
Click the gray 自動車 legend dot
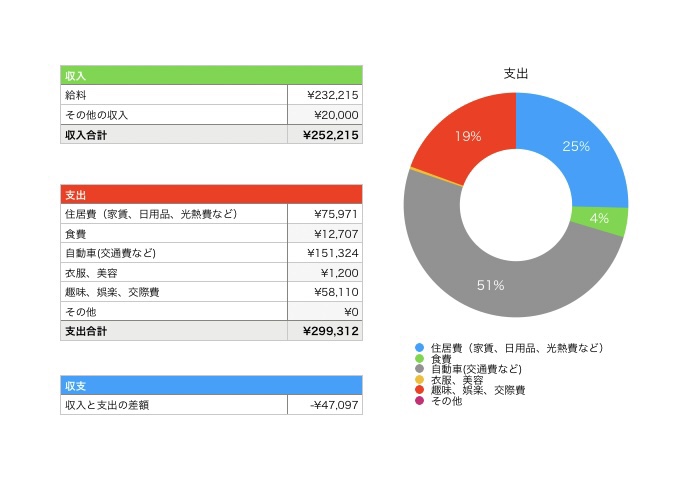tap(419, 369)
